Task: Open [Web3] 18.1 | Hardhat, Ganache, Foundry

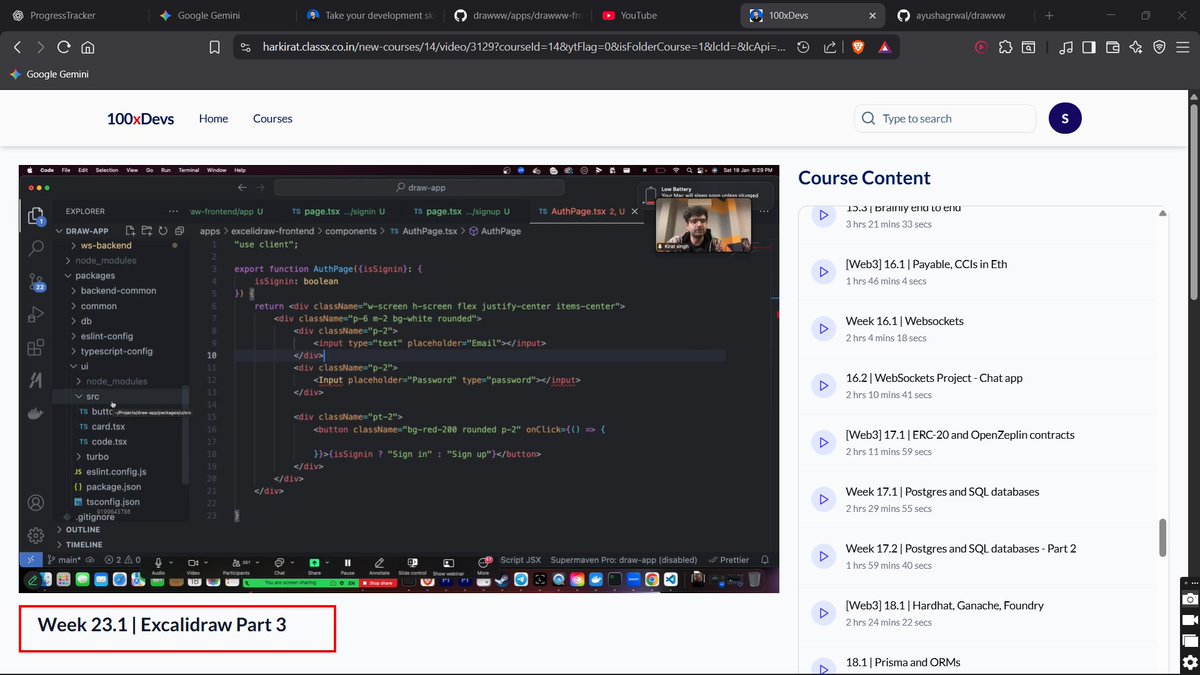Action: coord(944,606)
